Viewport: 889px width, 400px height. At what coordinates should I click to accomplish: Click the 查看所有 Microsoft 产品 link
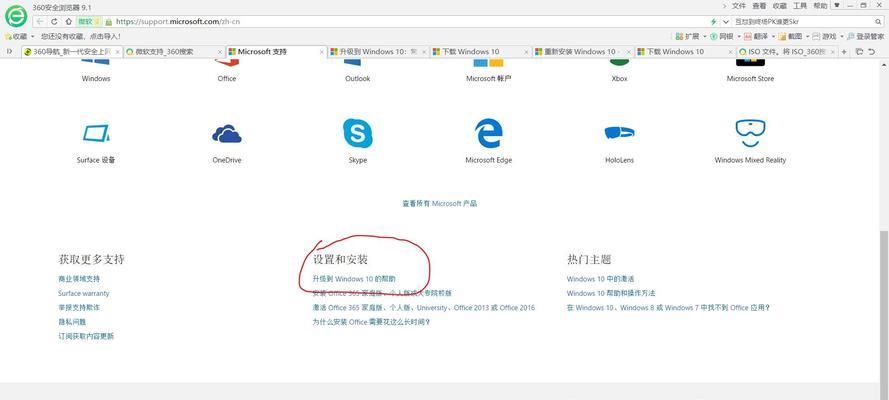439,203
